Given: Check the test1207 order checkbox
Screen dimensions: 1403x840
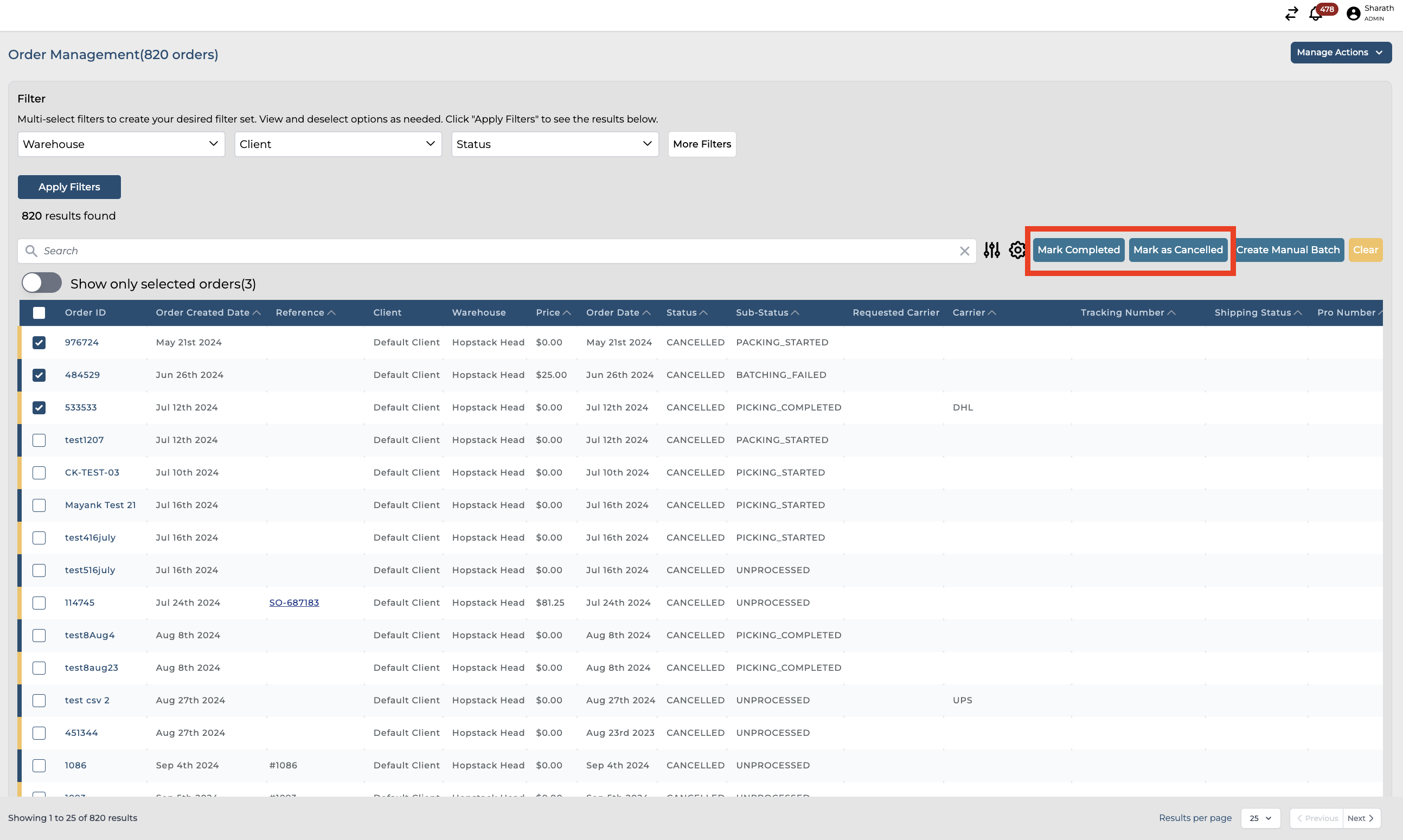Looking at the screenshot, I should [x=39, y=440].
